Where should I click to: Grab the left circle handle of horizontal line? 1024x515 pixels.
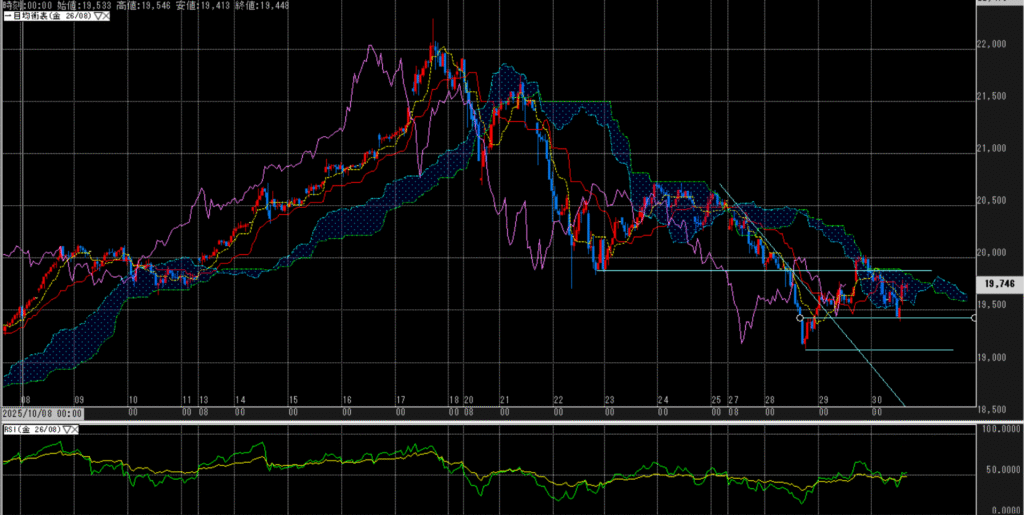tap(799, 318)
